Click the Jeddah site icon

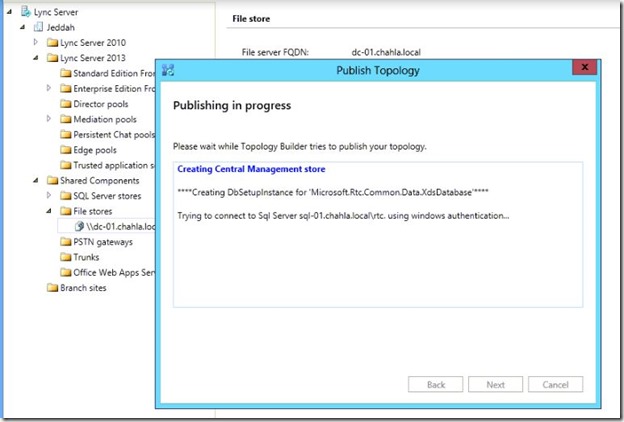[38, 27]
